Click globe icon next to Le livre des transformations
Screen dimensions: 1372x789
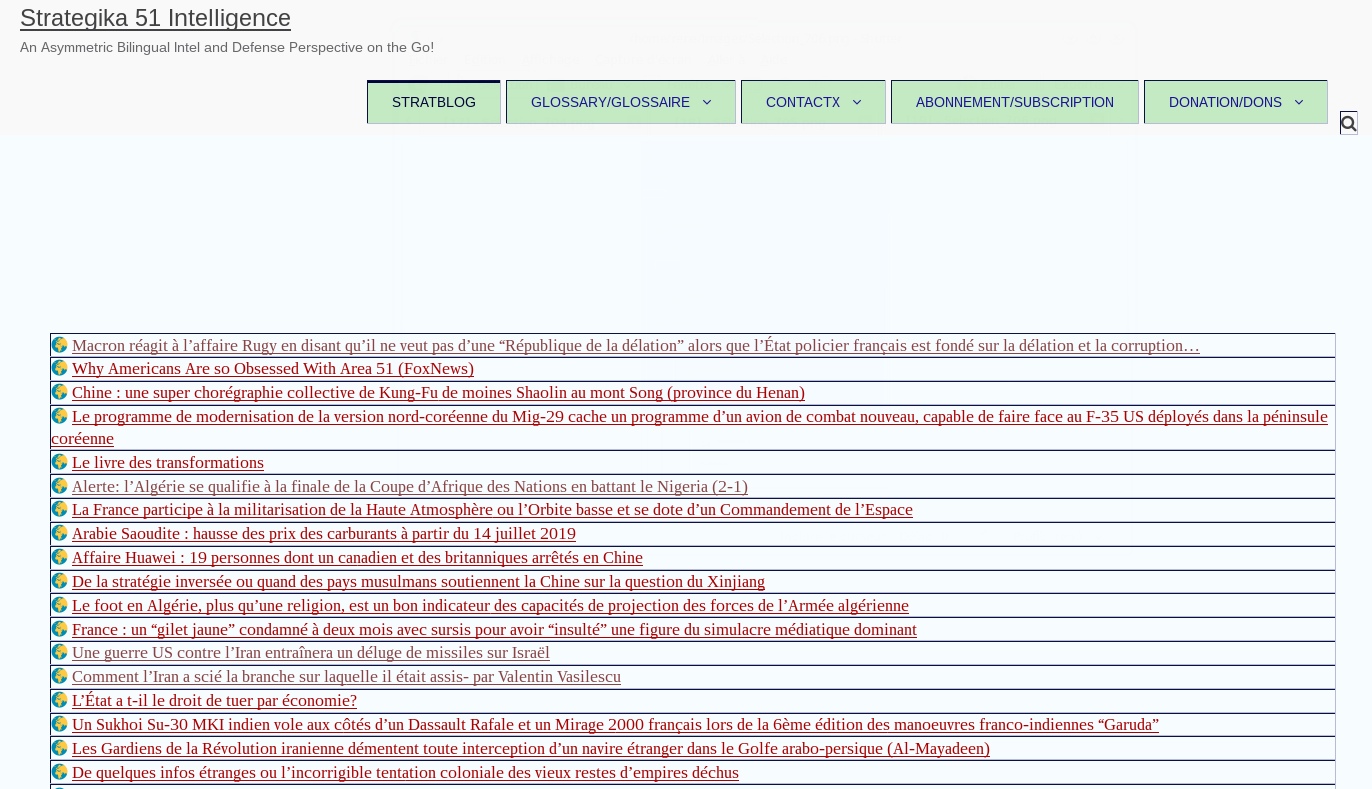(x=60, y=462)
